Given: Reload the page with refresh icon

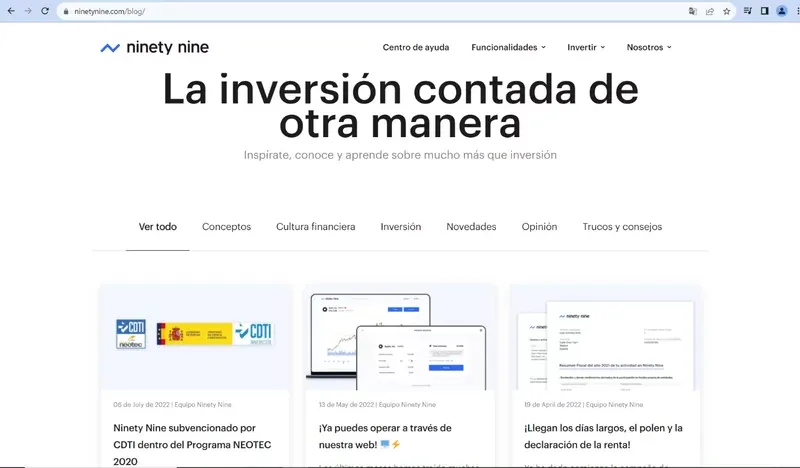Looking at the screenshot, I should [x=45, y=11].
